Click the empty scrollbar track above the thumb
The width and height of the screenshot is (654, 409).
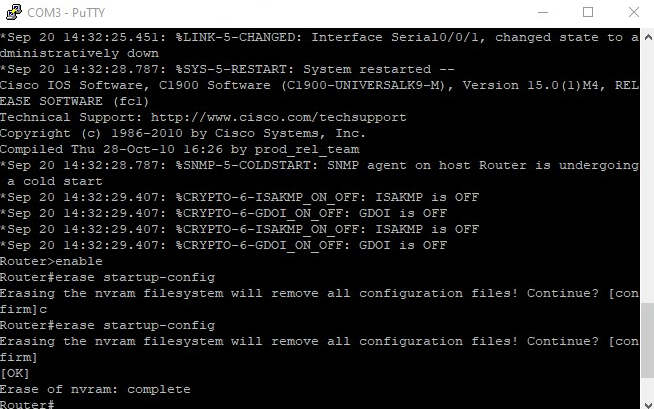click(646, 180)
